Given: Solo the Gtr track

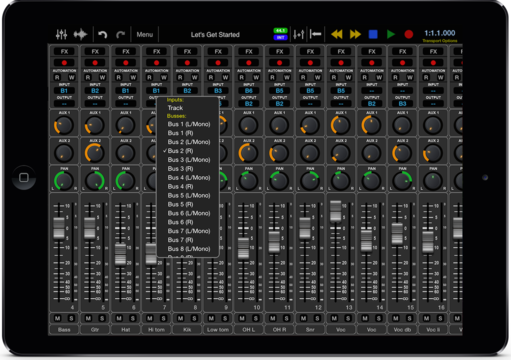Looking at the screenshot, I should (x=102, y=318).
